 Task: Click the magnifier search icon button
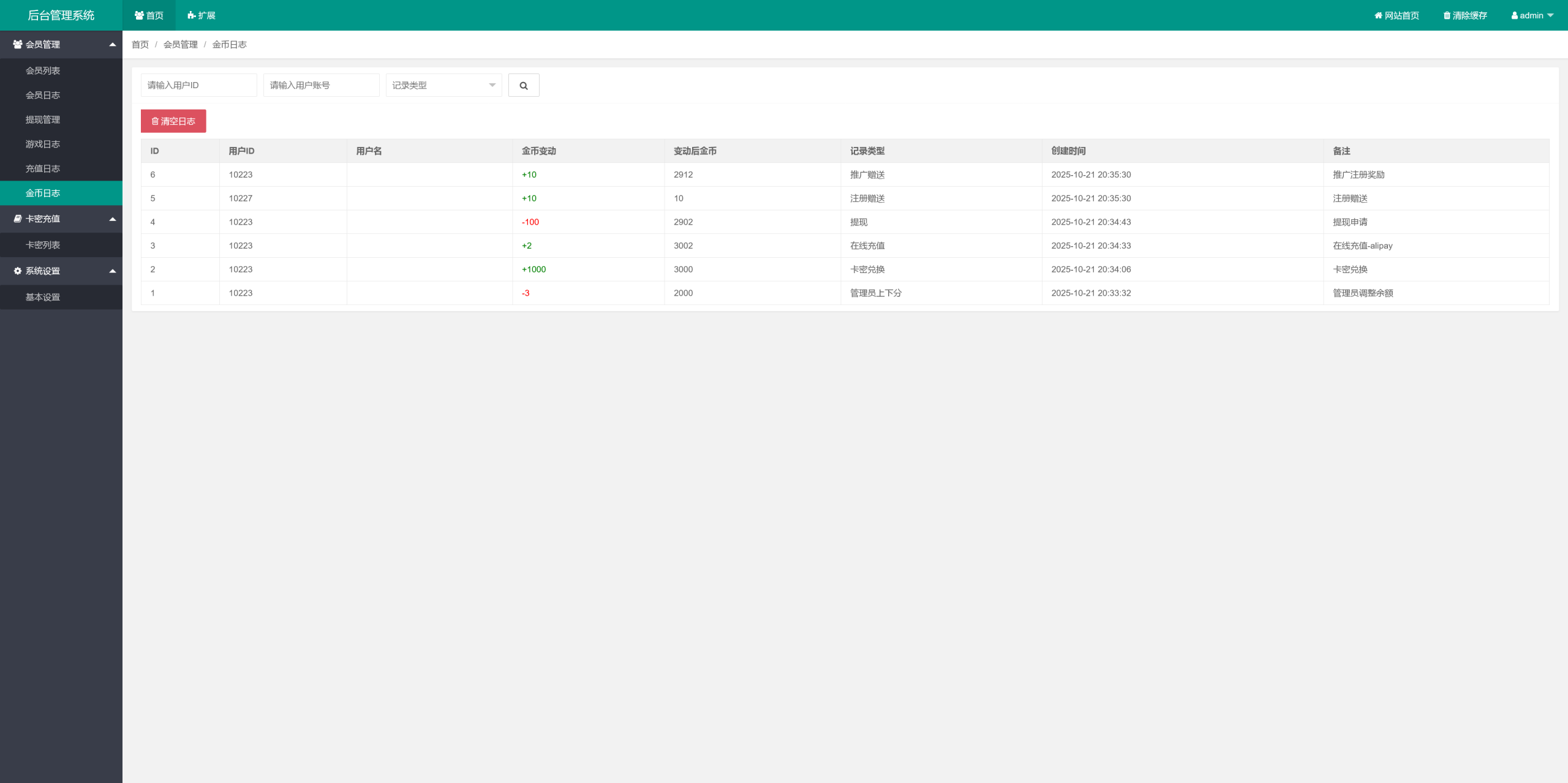(x=523, y=85)
